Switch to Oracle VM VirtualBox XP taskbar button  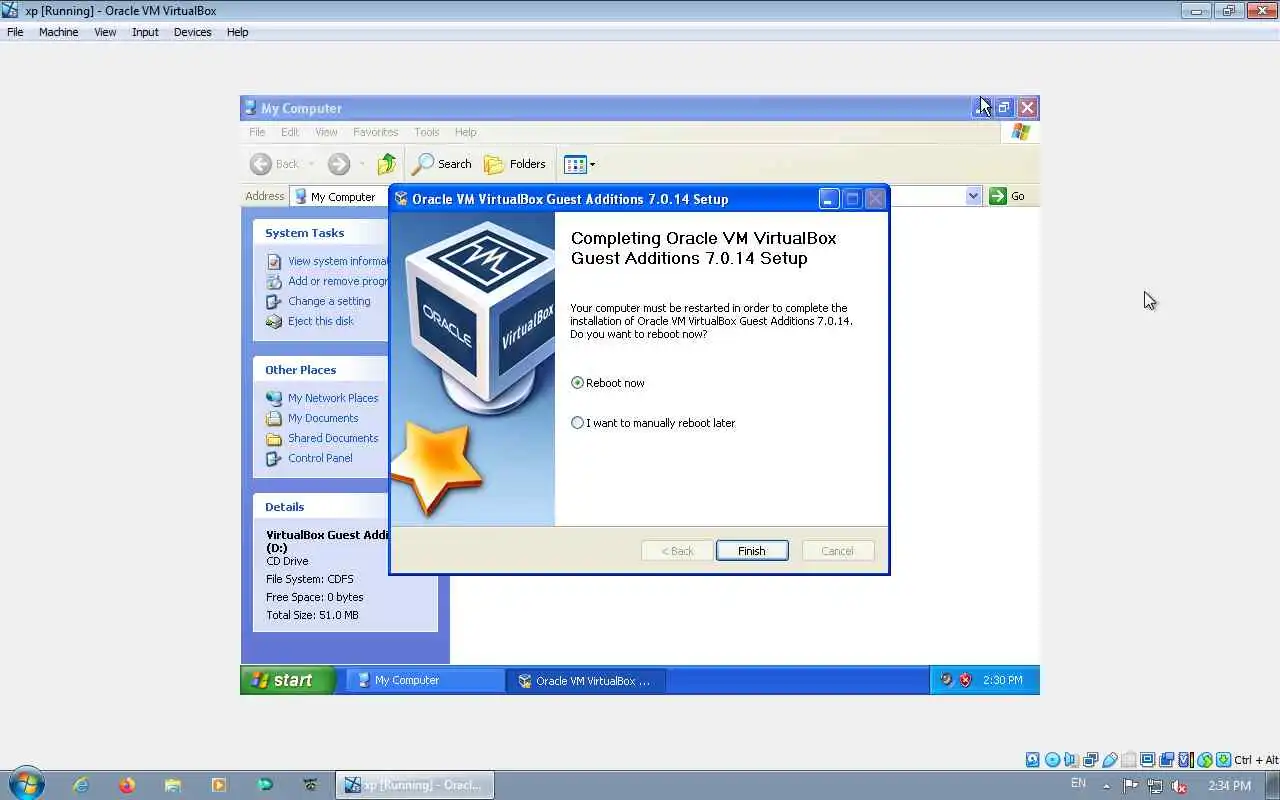tap(585, 680)
